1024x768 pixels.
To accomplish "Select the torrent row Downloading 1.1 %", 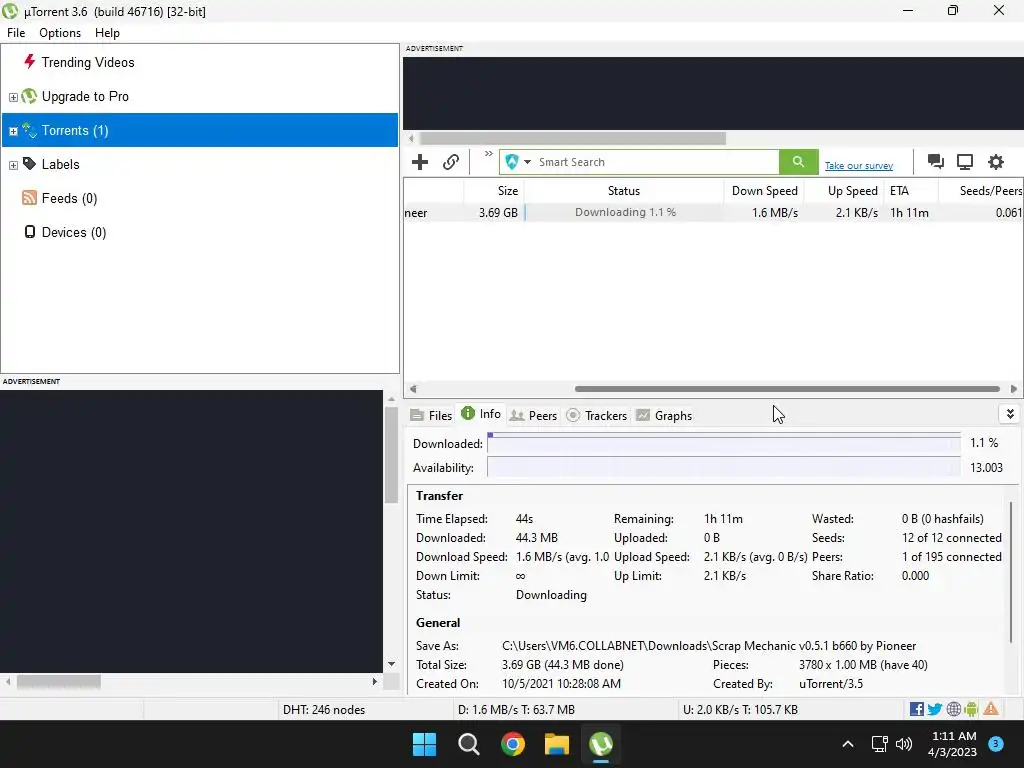I will (x=713, y=212).
